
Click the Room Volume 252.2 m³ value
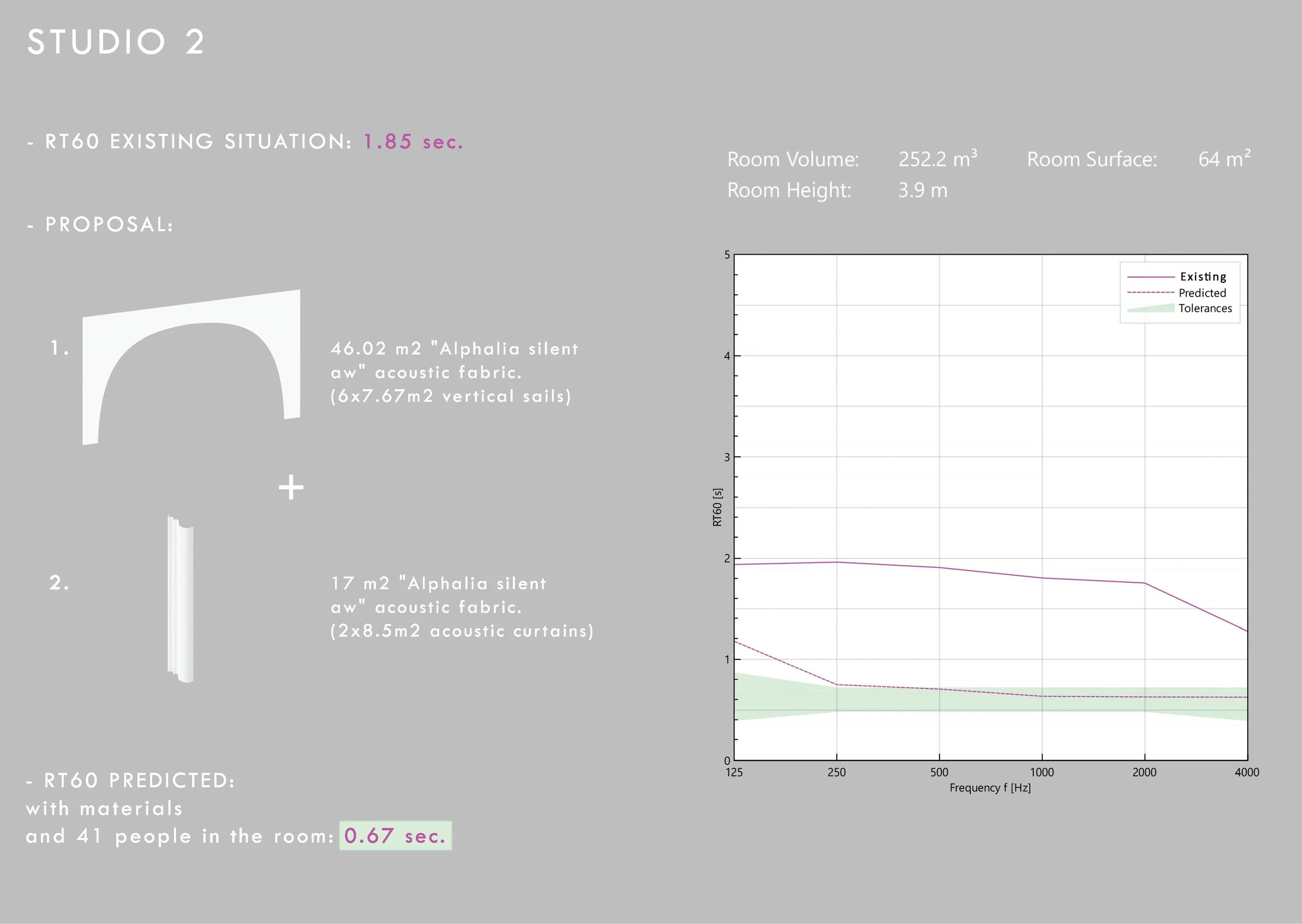[x=937, y=159]
